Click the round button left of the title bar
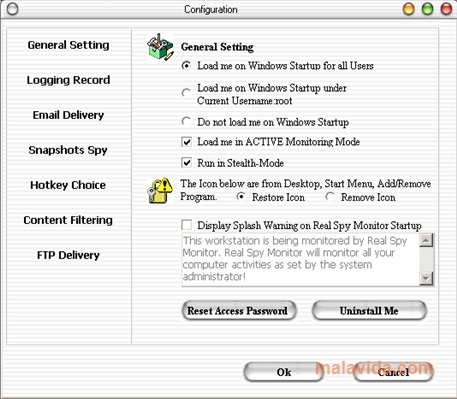This screenshot has height=399, width=457. [12, 9]
